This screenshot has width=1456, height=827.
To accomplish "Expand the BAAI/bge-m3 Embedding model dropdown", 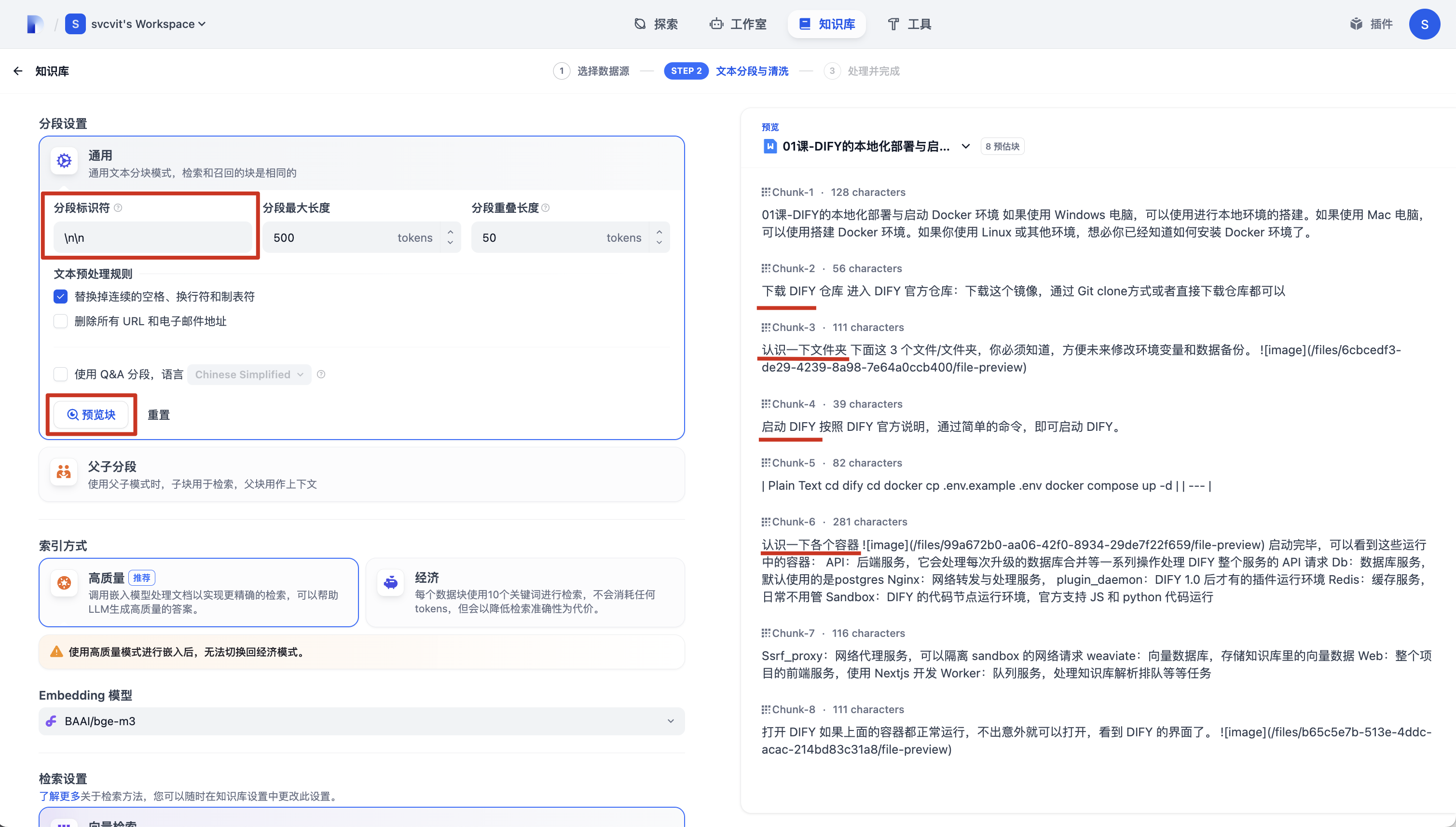I will [x=670, y=721].
